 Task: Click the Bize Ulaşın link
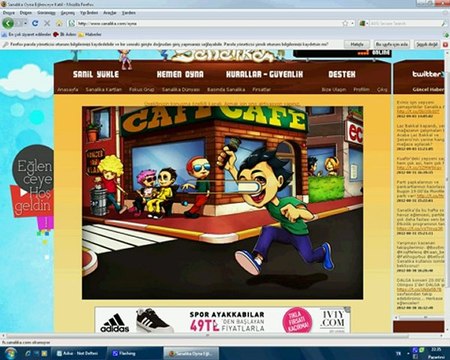coord(334,89)
